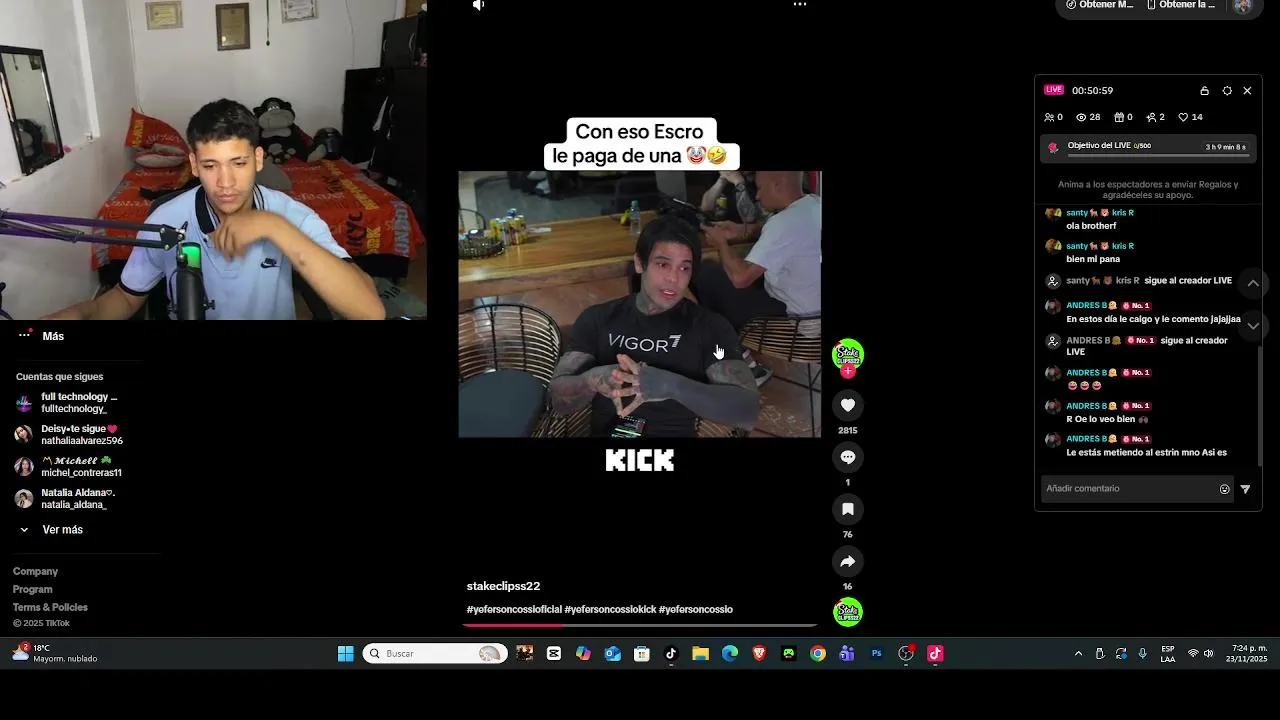Expand the Program footer section

point(33,589)
